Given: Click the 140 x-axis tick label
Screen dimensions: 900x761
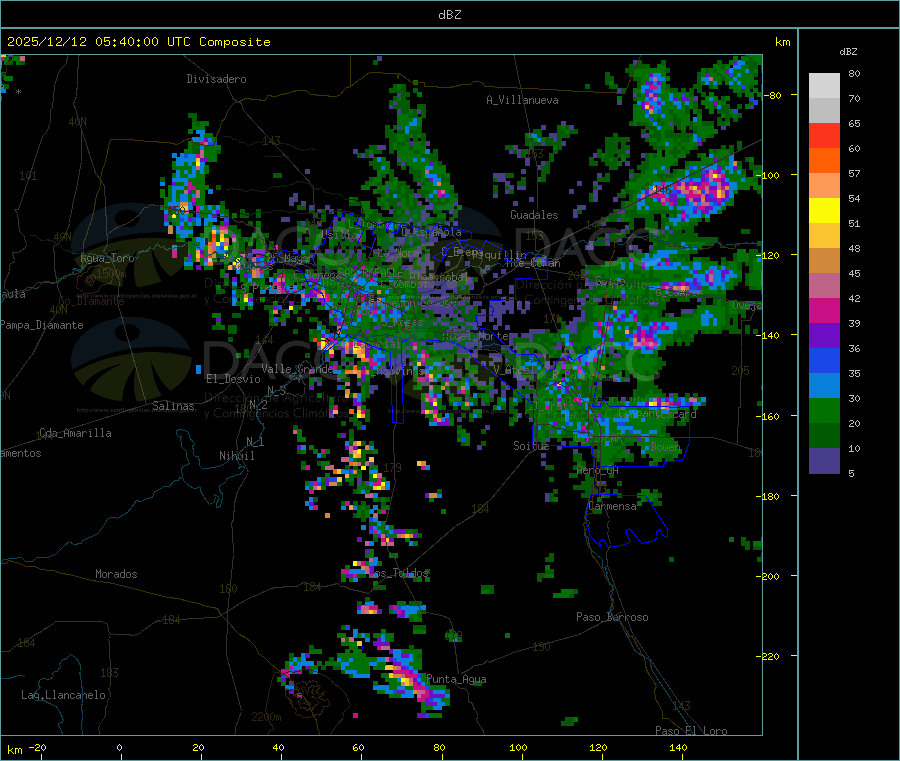Looking at the screenshot, I should tap(678, 747).
